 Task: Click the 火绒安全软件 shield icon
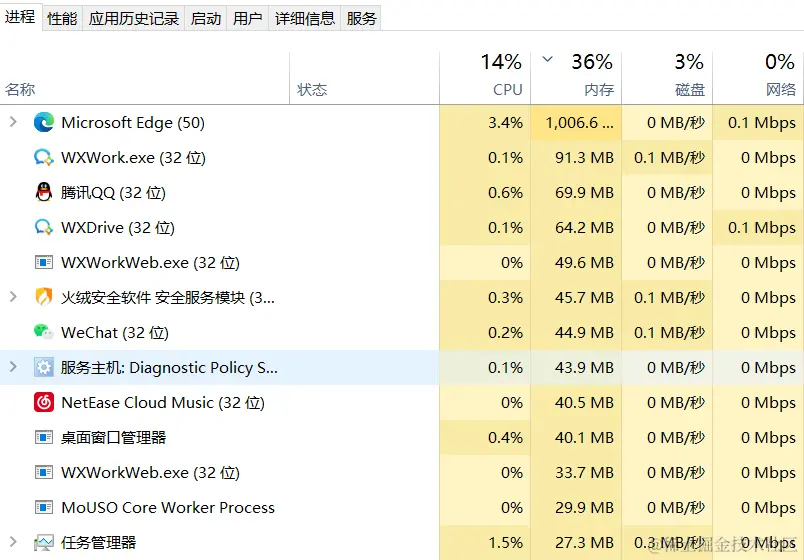point(44,297)
